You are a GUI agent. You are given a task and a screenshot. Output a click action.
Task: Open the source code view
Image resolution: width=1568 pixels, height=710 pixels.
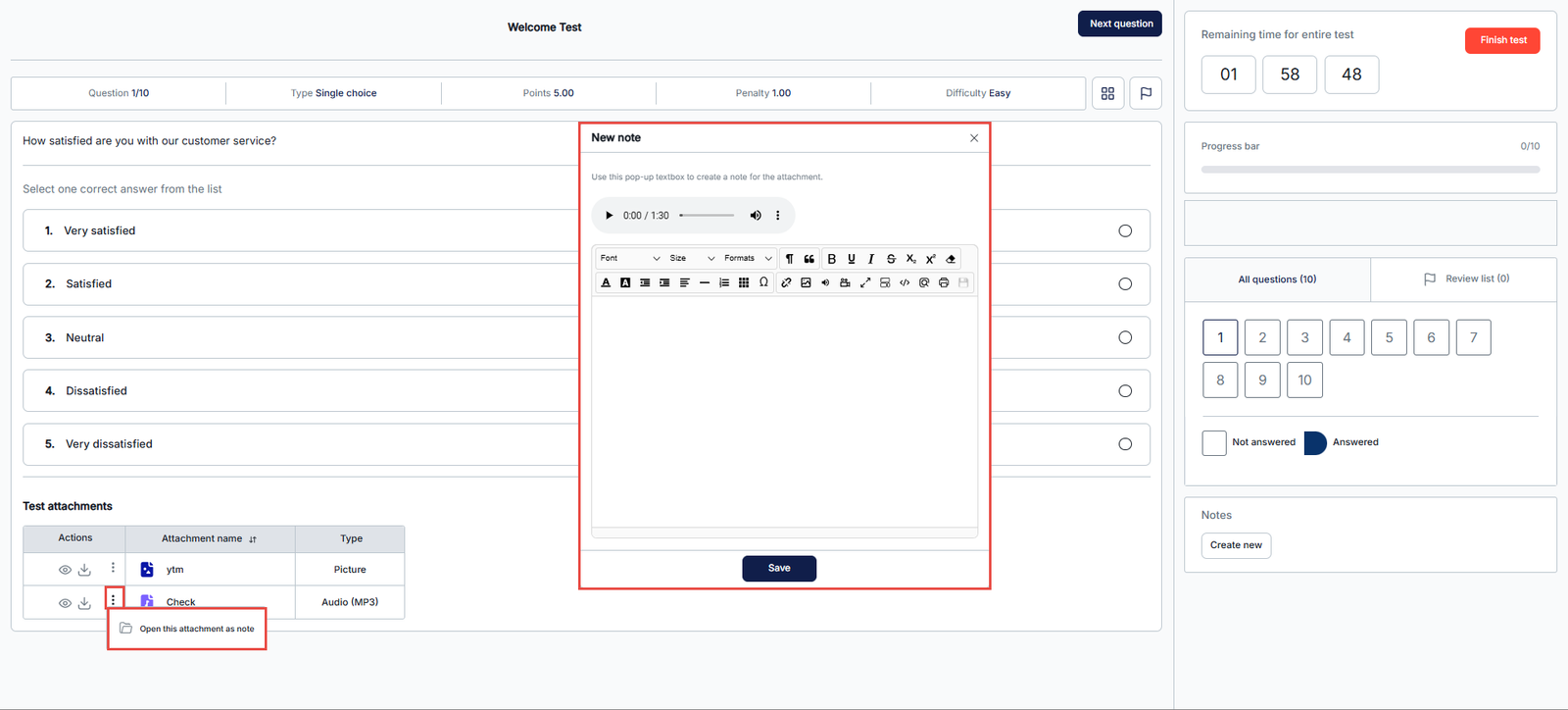click(905, 282)
